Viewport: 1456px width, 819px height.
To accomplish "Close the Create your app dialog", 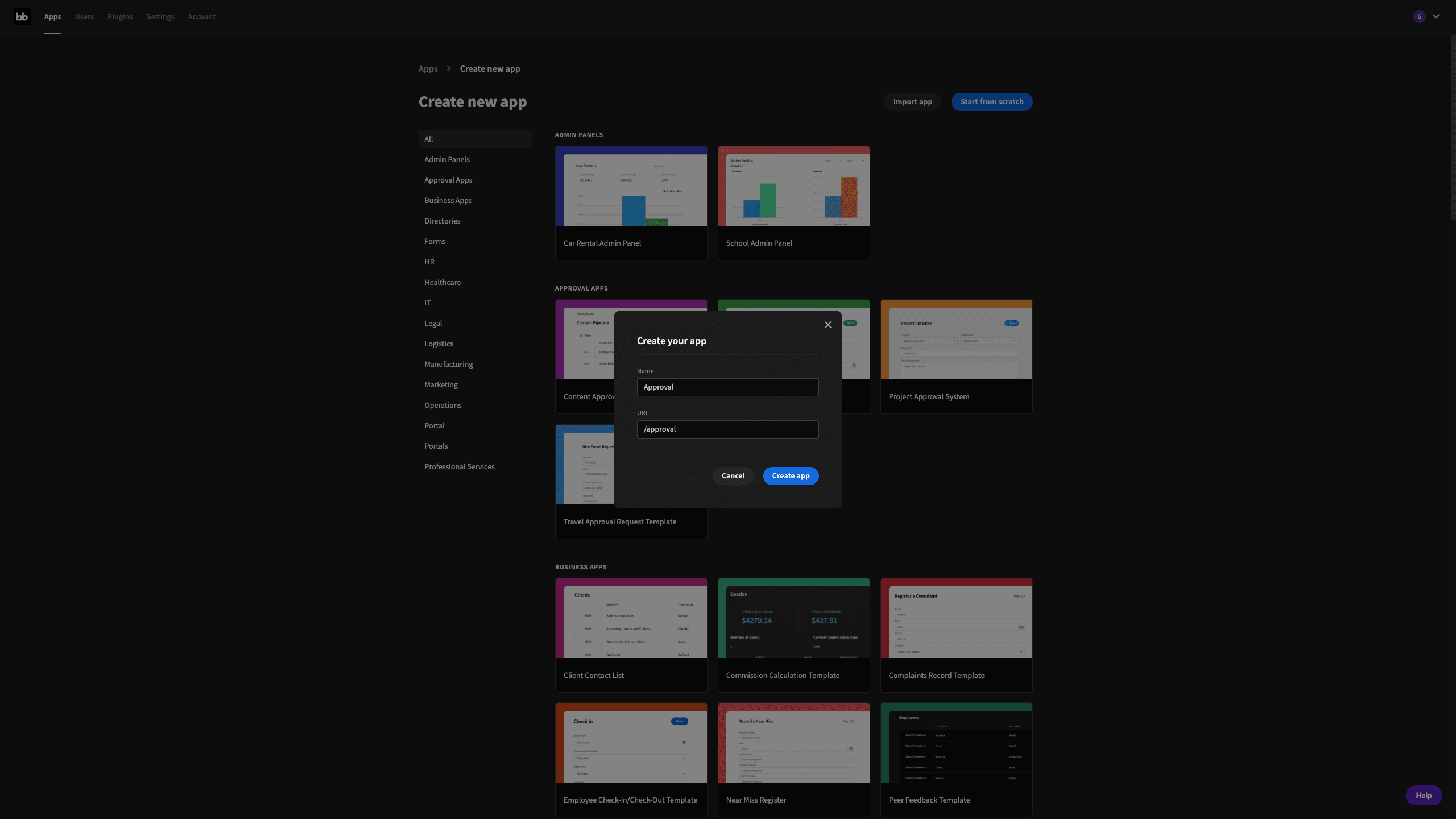I will 828,325.
